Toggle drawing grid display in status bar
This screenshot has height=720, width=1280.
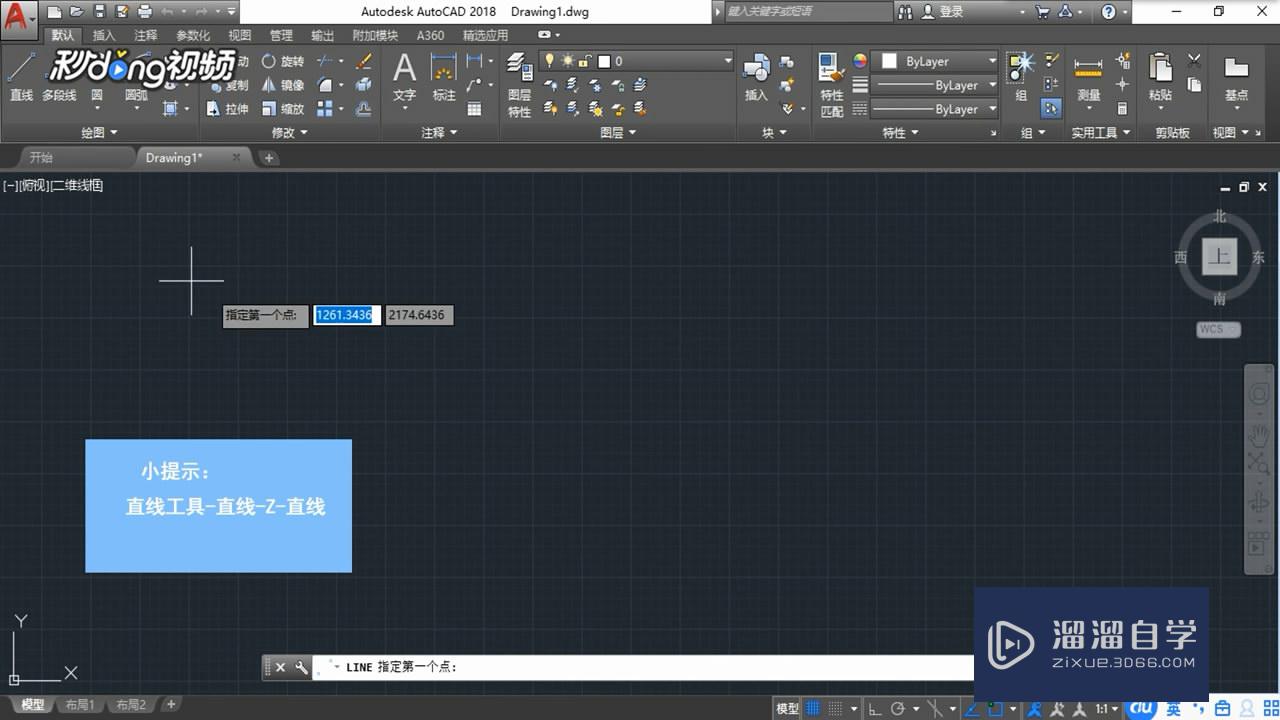click(x=815, y=708)
